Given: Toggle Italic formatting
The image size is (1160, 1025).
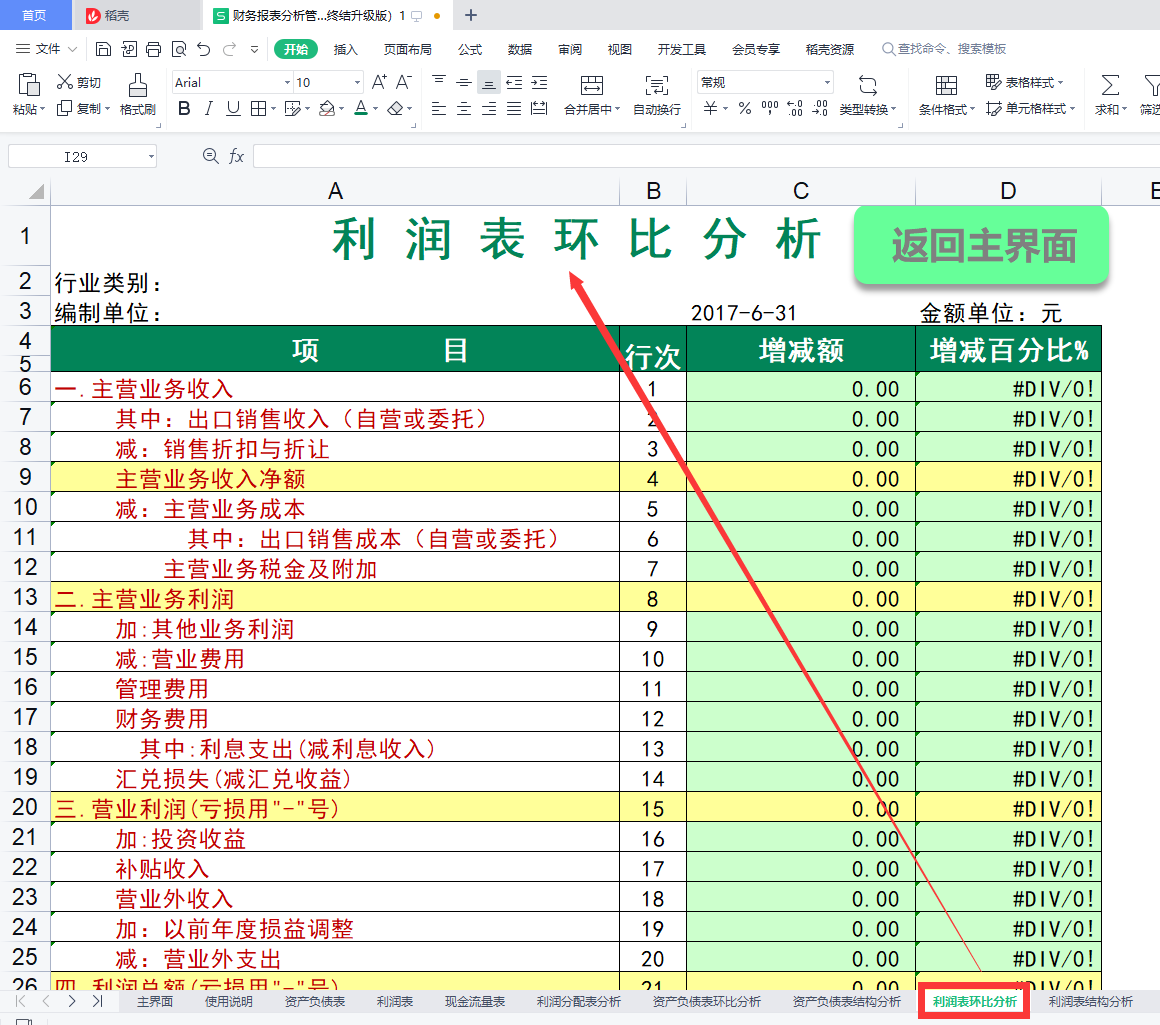Looking at the screenshot, I should [209, 109].
